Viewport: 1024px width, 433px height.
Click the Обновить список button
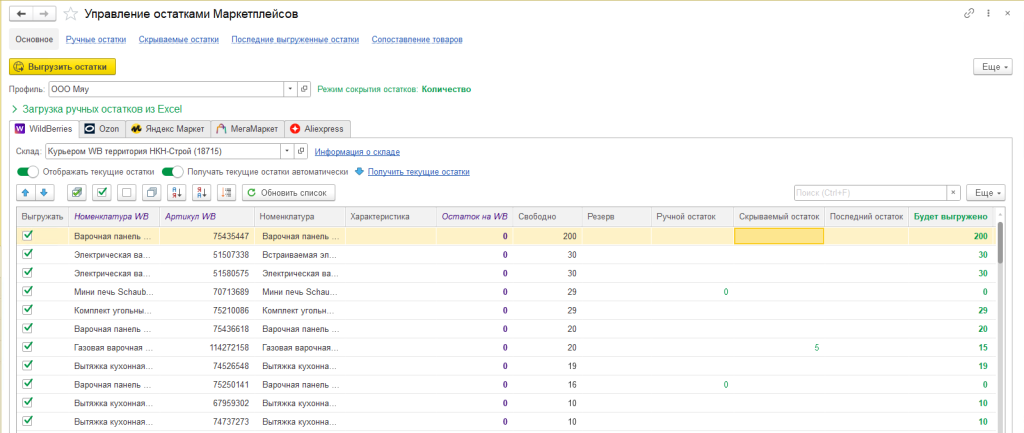(289, 193)
